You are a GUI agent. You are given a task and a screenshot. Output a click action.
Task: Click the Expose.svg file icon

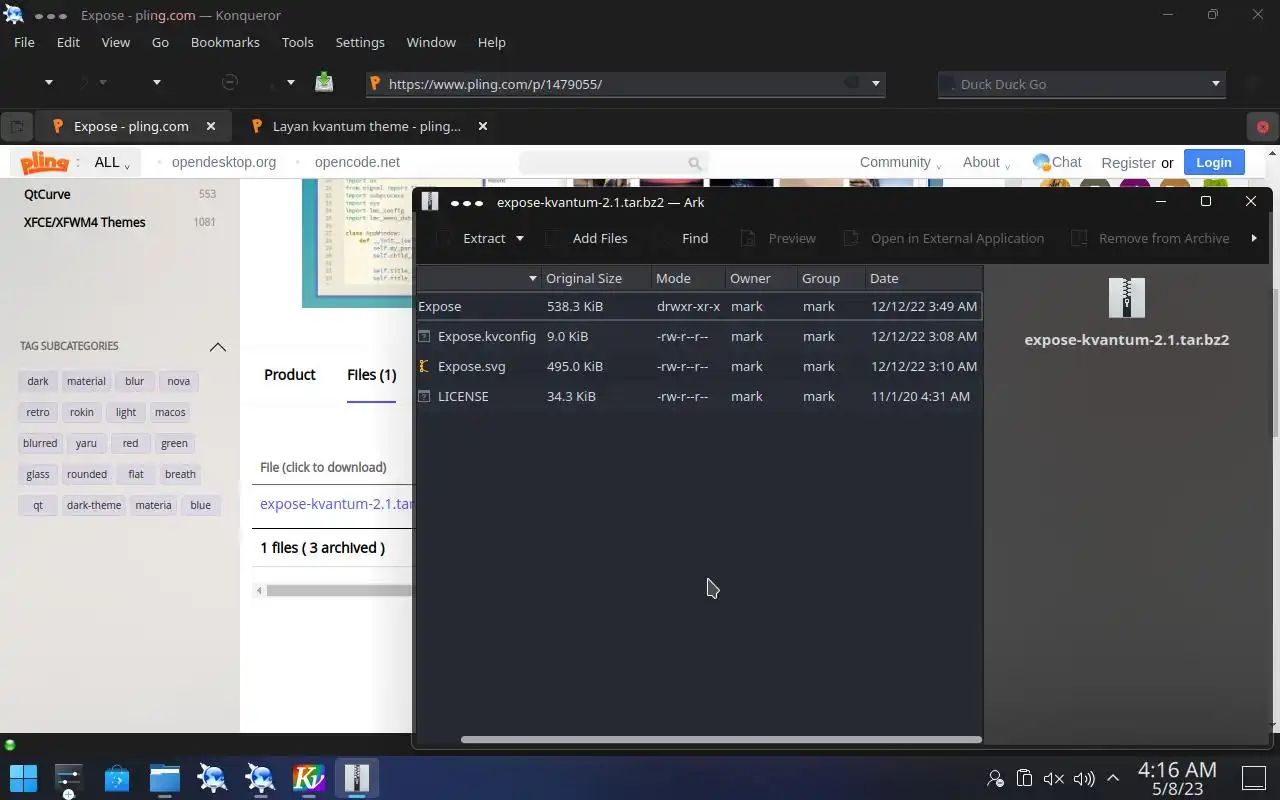tap(424, 366)
